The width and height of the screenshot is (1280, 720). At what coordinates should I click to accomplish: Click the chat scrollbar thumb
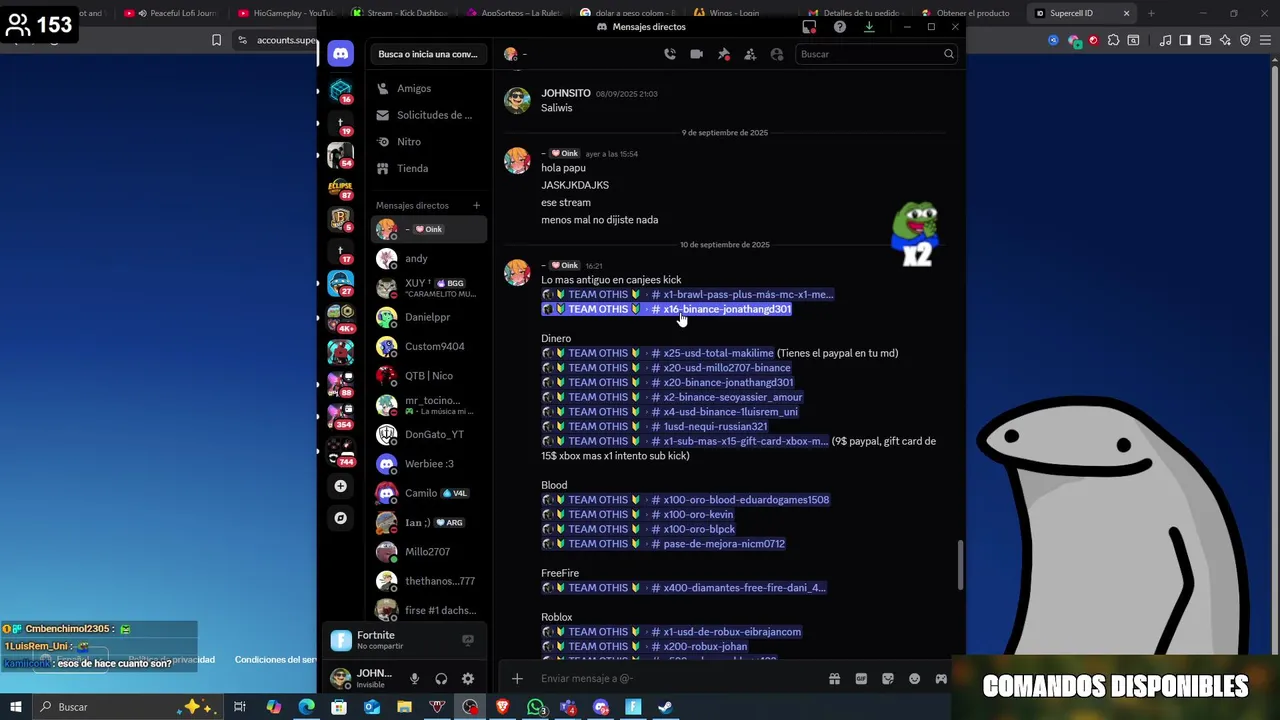pos(960,565)
